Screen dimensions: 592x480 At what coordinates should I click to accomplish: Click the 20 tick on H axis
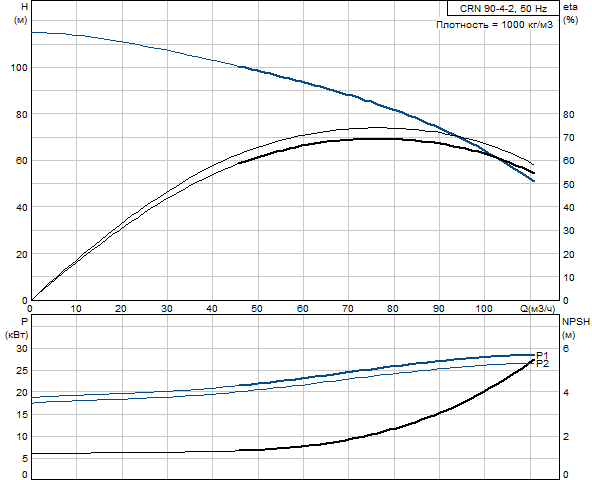click(x=22, y=255)
